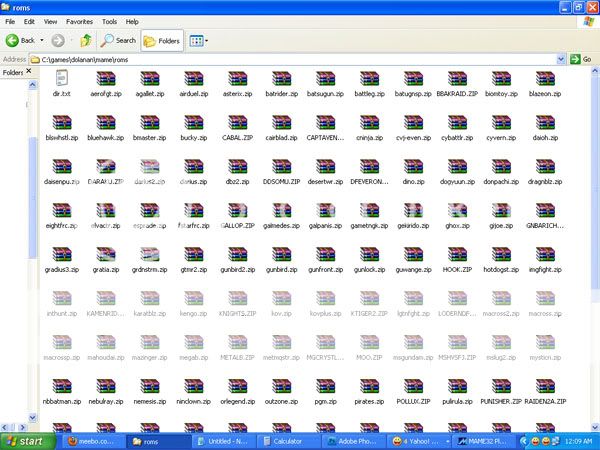Select the airduel.zip archive icon

(x=194, y=78)
